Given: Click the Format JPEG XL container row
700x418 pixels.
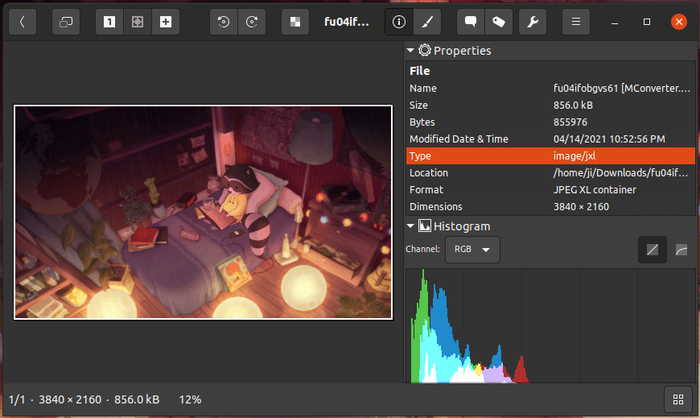Looking at the screenshot, I should coord(550,190).
